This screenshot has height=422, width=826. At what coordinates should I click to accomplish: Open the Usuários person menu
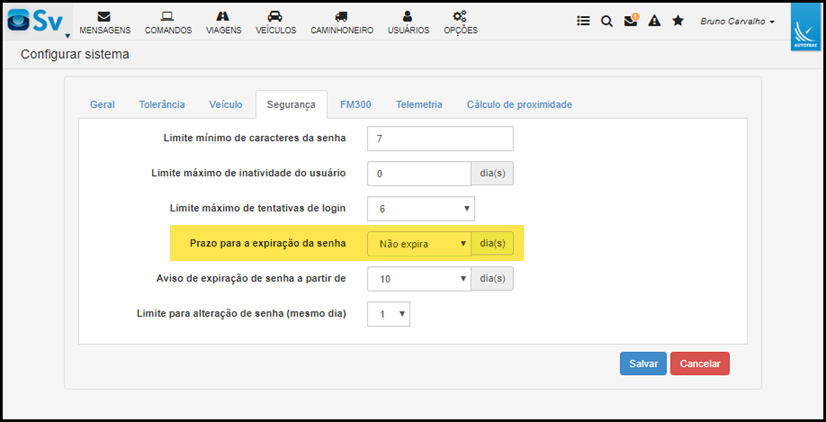tap(408, 23)
